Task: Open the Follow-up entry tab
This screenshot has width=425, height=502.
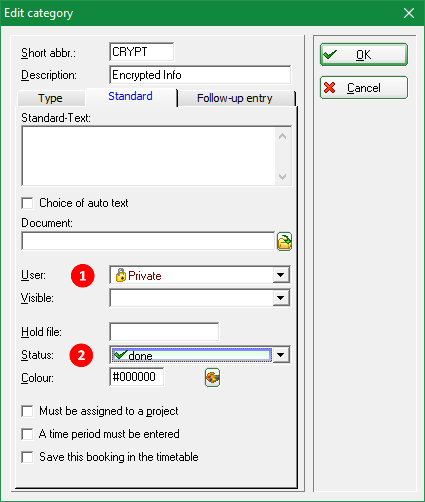Action: (235, 98)
